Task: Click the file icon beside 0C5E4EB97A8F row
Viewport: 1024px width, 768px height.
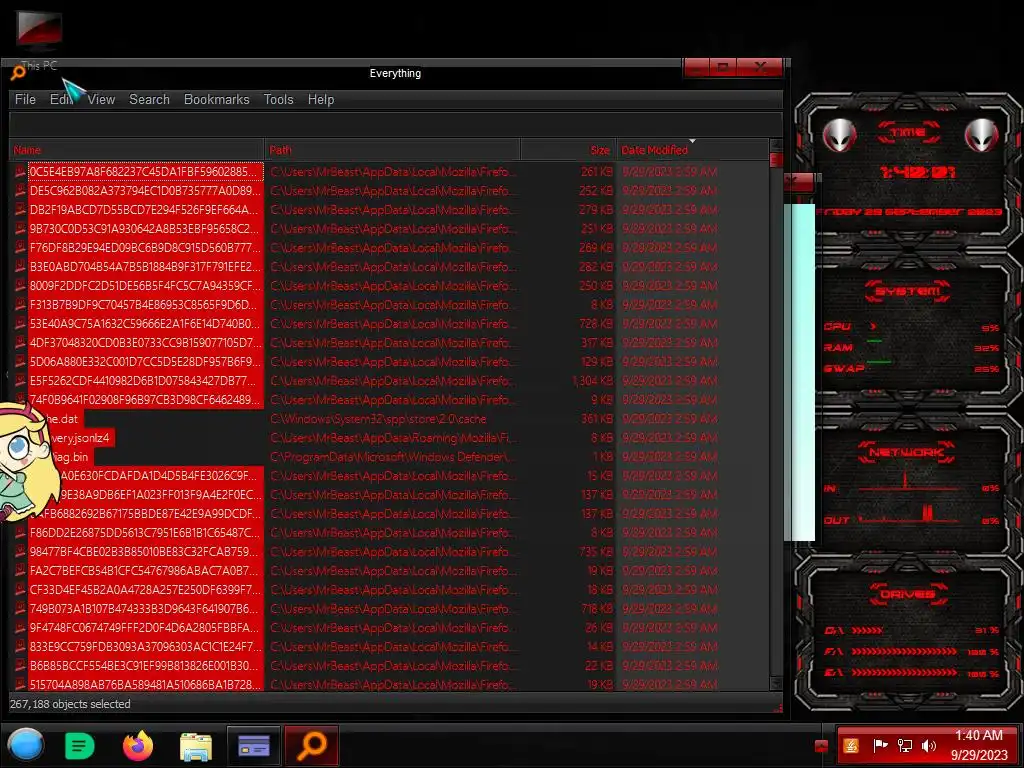Action: [x=20, y=172]
